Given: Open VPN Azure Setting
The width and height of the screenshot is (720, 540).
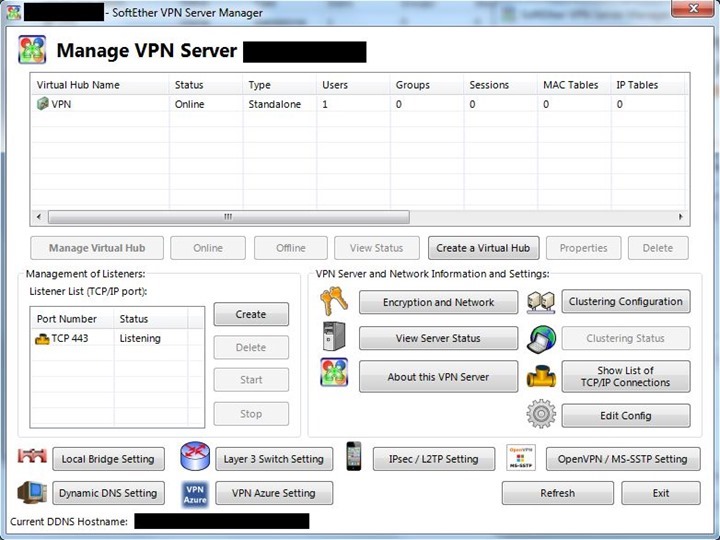Looking at the screenshot, I should pos(274,493).
